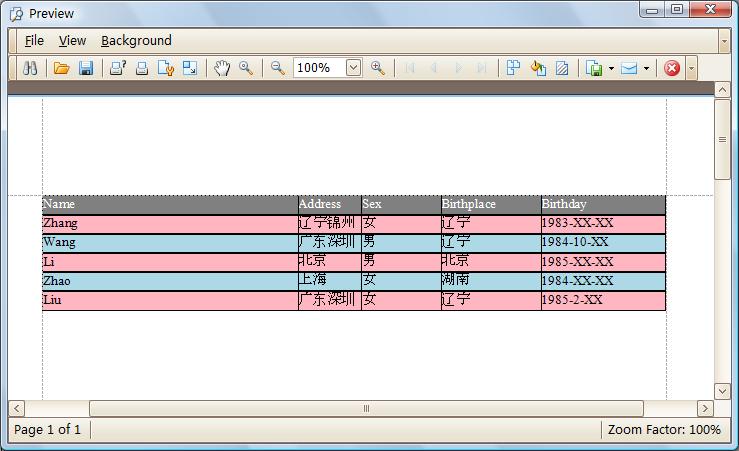
Task: Maximize the Preview window
Action: [677, 9]
